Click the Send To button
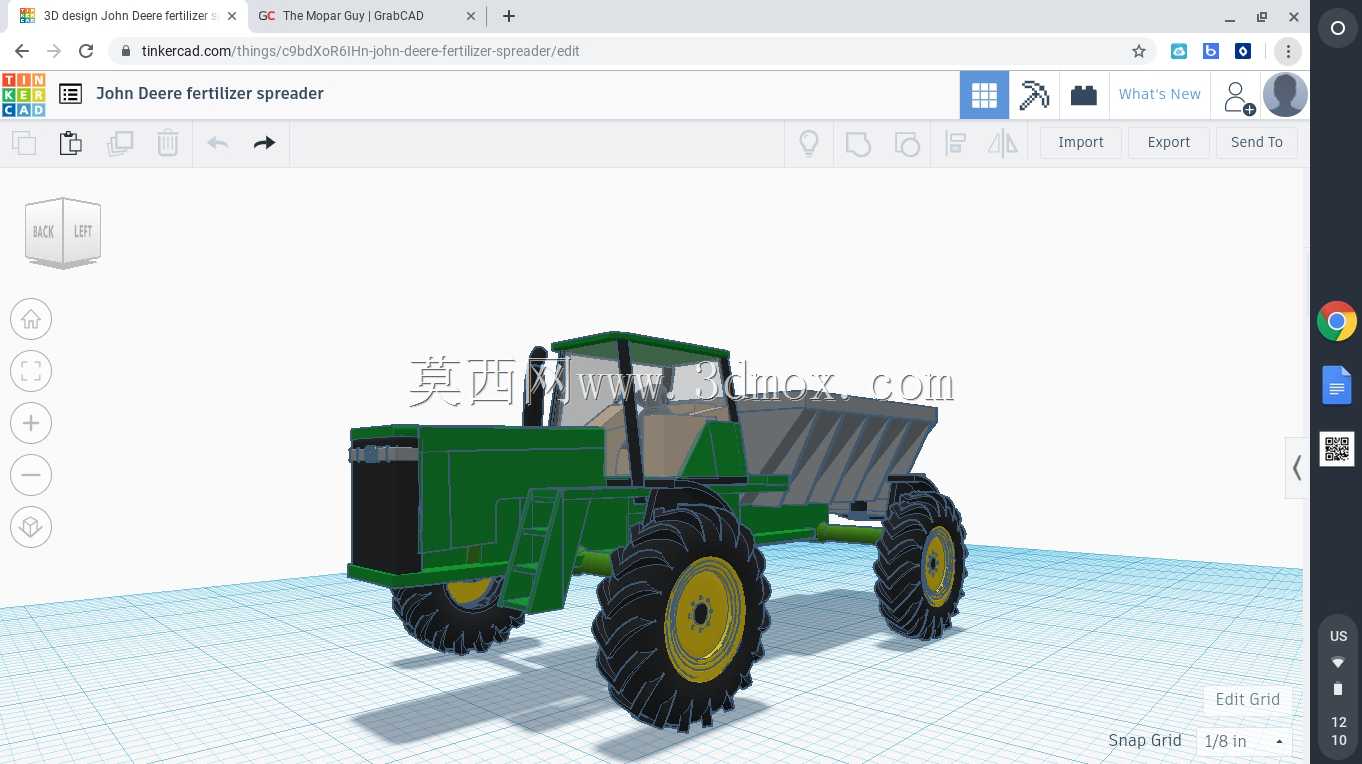 [x=1257, y=142]
